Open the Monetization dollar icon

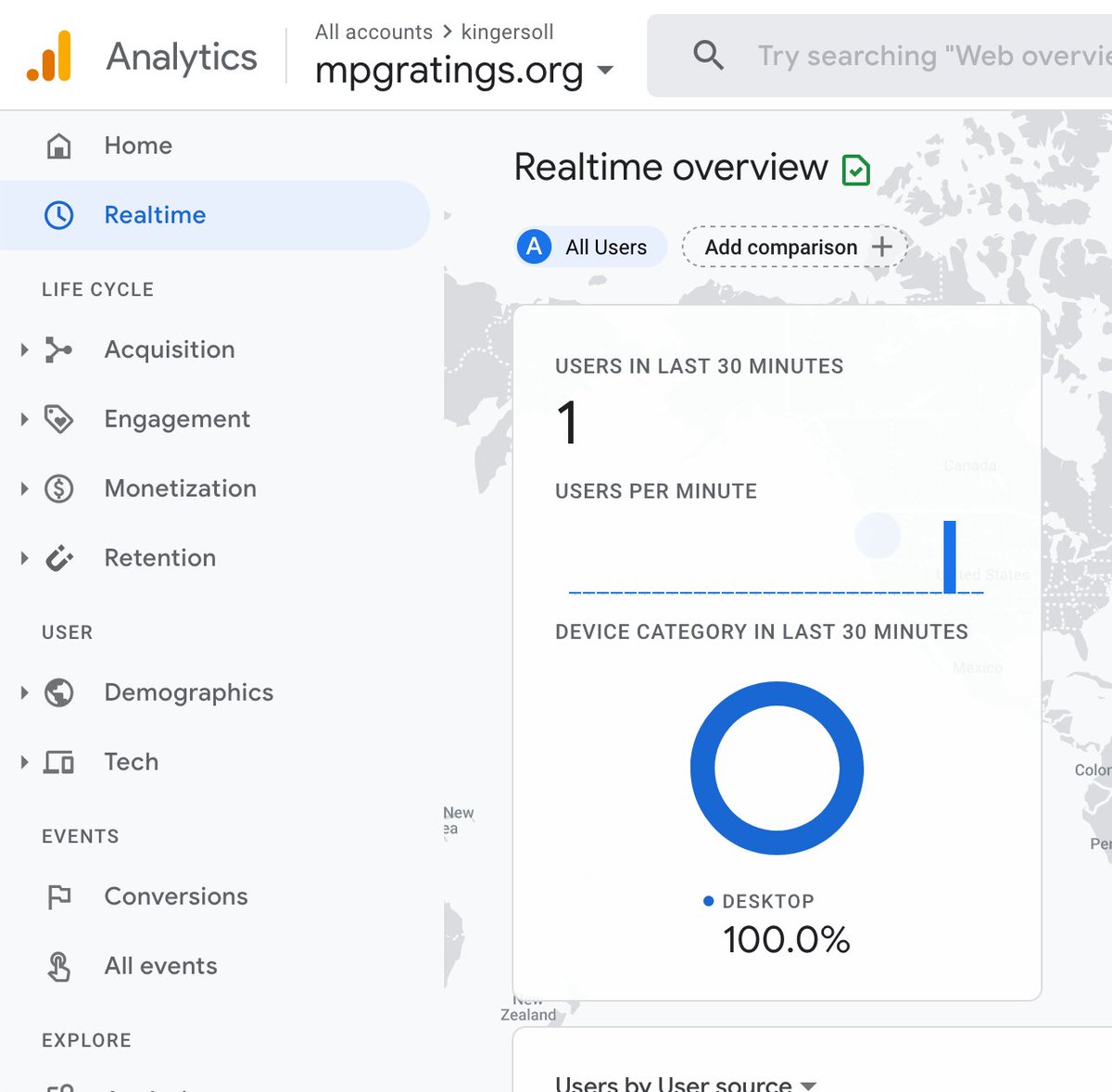tap(59, 489)
